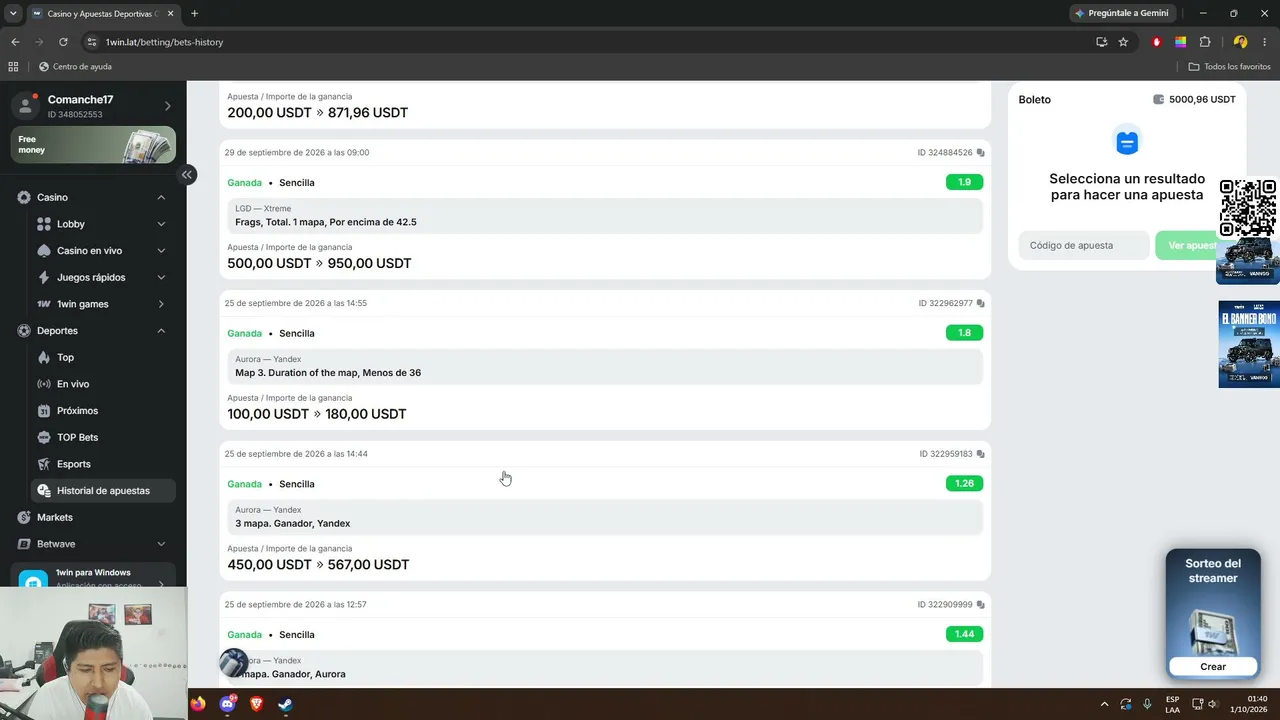Screen dimensions: 1280x720
Task: Click Pregúntale a Gemini button
Action: [1121, 13]
